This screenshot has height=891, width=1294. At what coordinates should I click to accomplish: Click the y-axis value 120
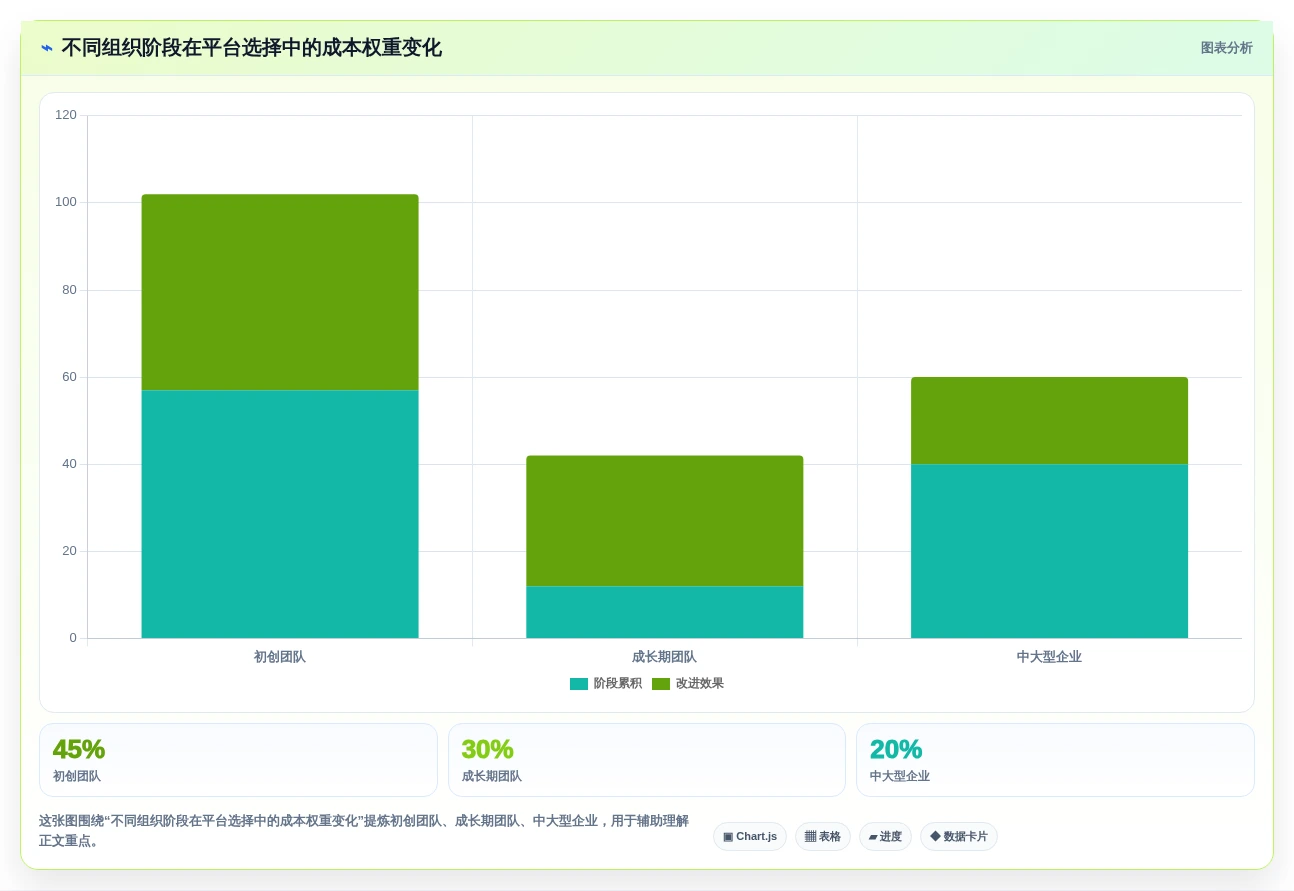click(x=66, y=115)
